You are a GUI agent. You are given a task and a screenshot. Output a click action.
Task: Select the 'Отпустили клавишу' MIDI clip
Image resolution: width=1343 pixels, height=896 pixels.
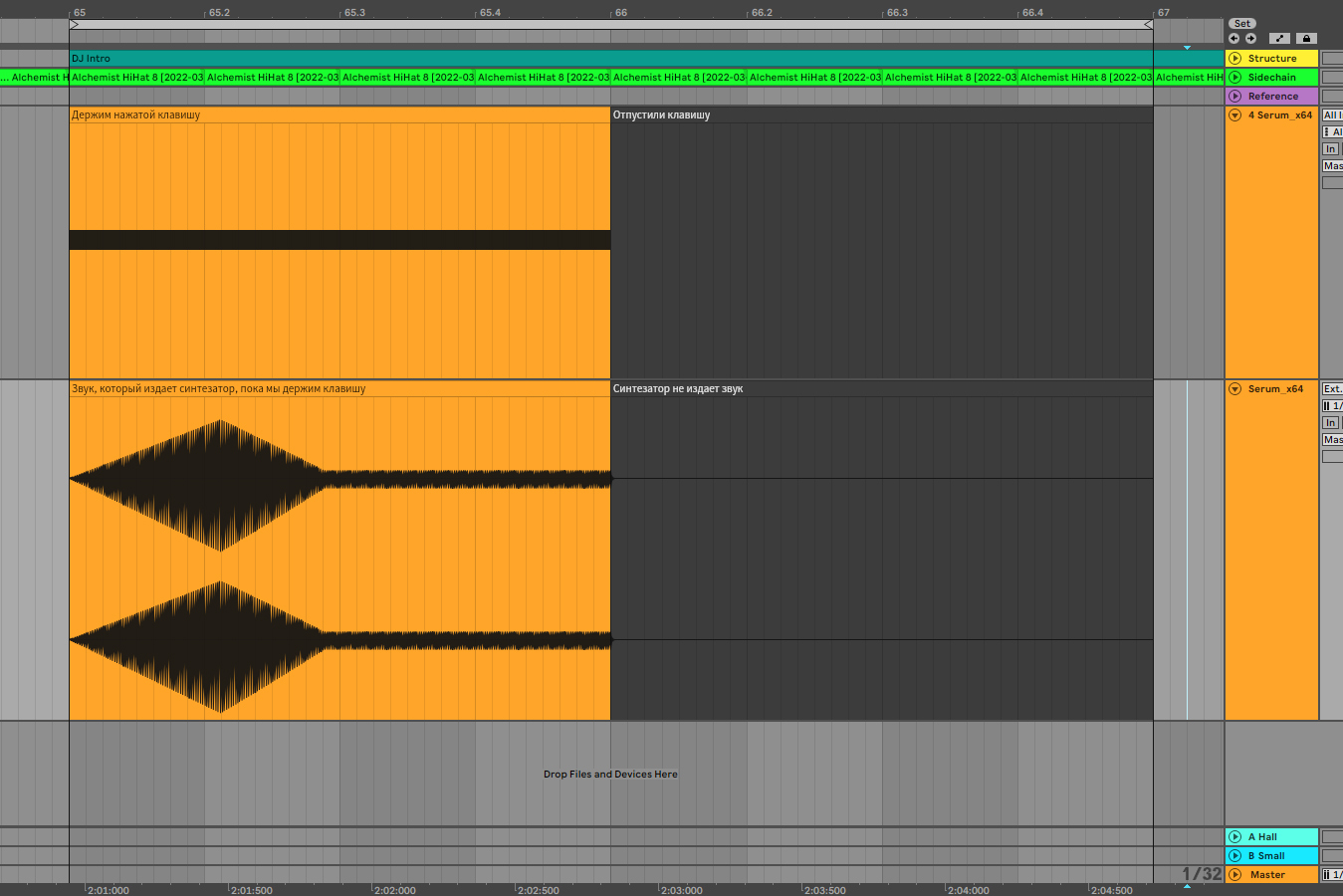(x=882, y=243)
